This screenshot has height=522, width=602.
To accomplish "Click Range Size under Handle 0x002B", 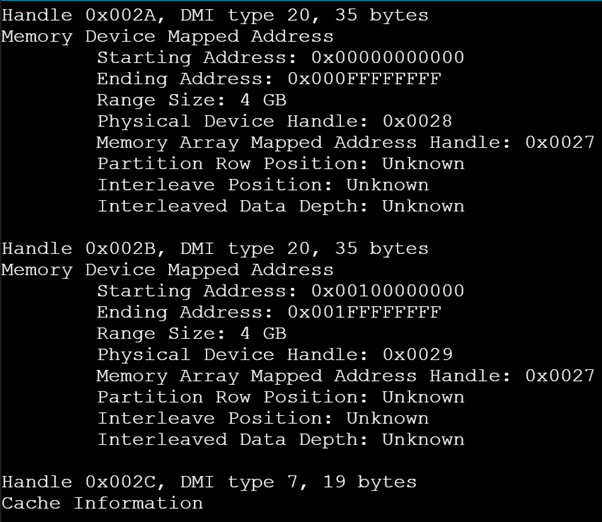I will point(191,334).
